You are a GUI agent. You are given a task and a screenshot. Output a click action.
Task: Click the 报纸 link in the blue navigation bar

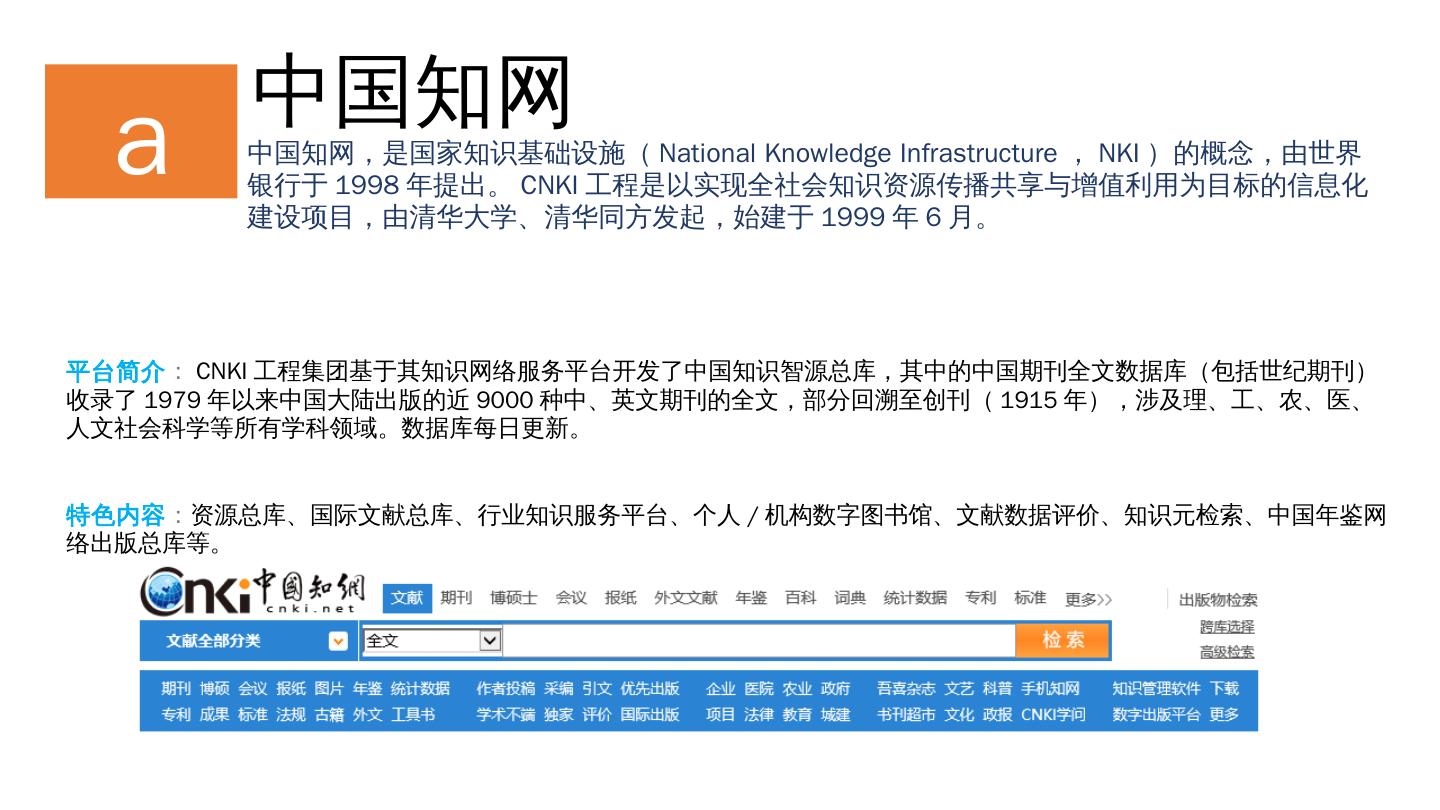[291, 688]
